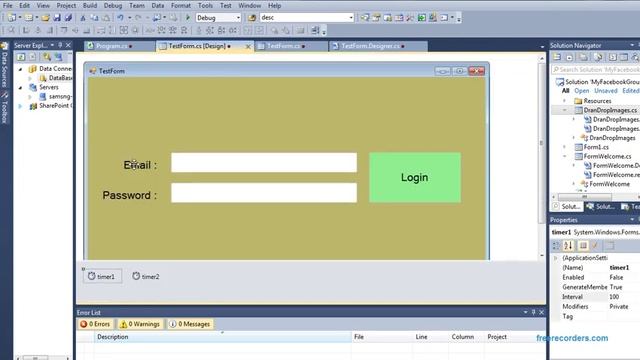This screenshot has height=360, width=640.
Task: Click the Alphabetical sort icon in Properties
Action: coord(568,245)
